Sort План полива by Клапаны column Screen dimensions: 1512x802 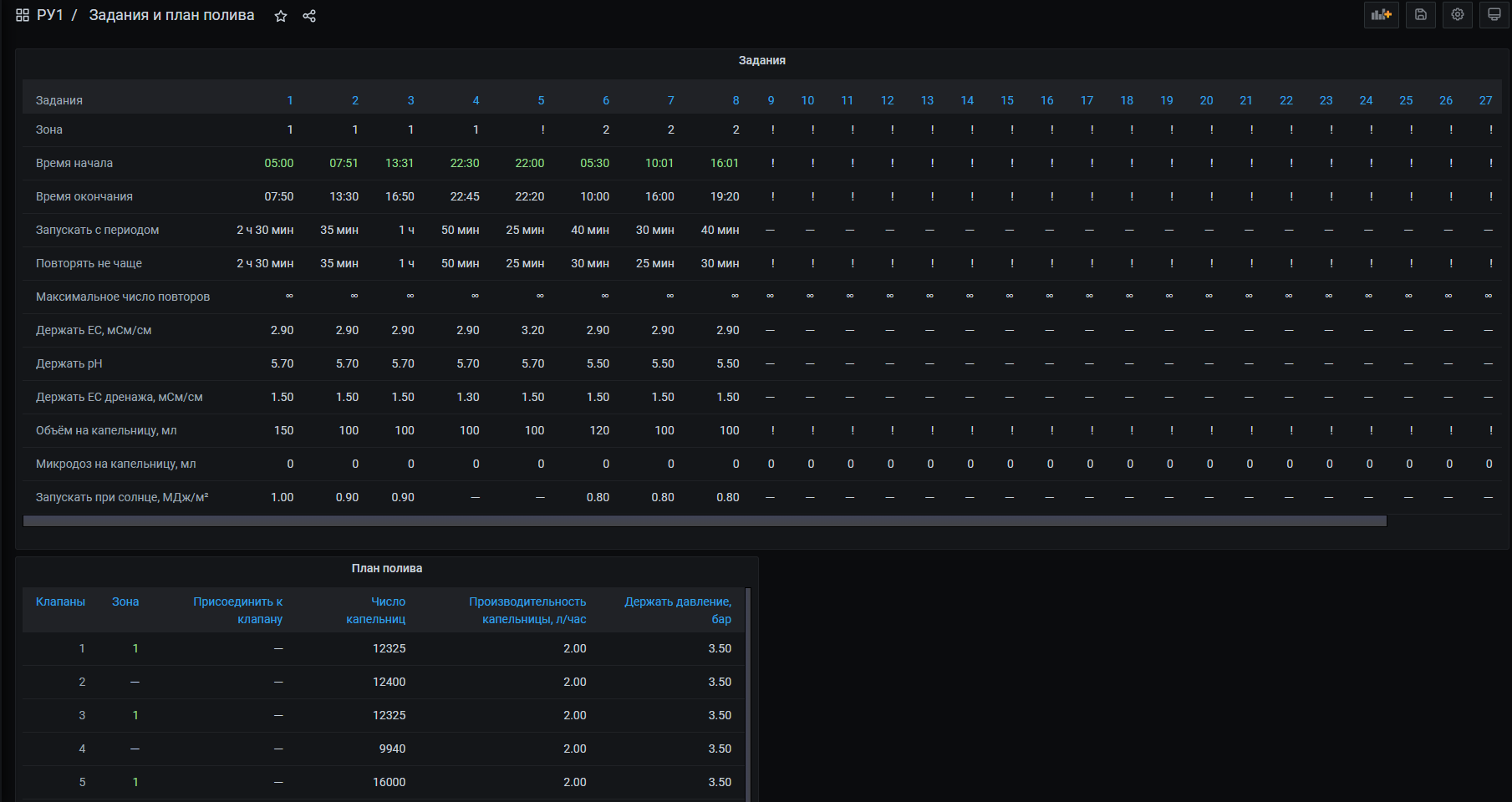coord(60,601)
